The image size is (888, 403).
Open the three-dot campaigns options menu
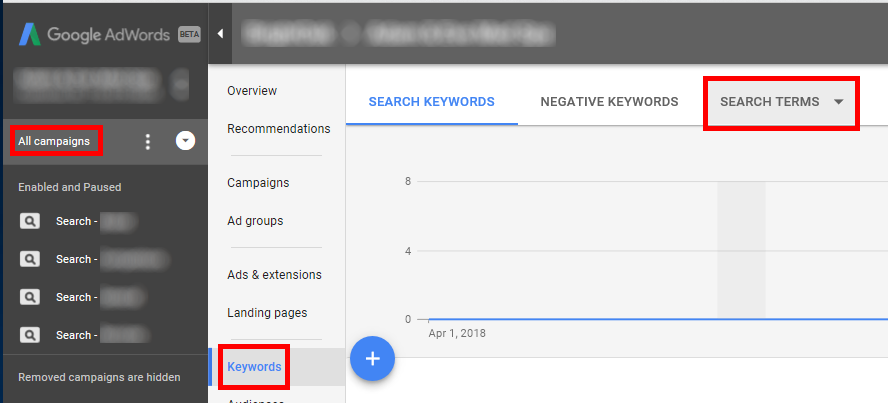[x=148, y=142]
